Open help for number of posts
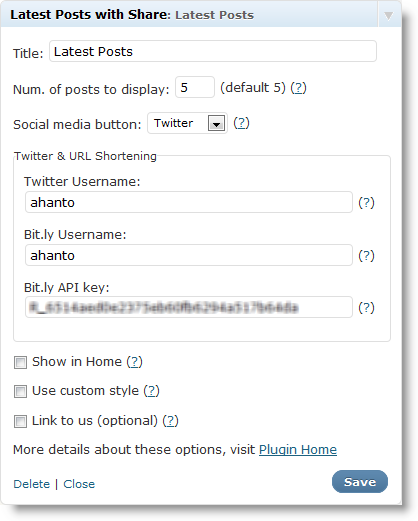 point(298,88)
